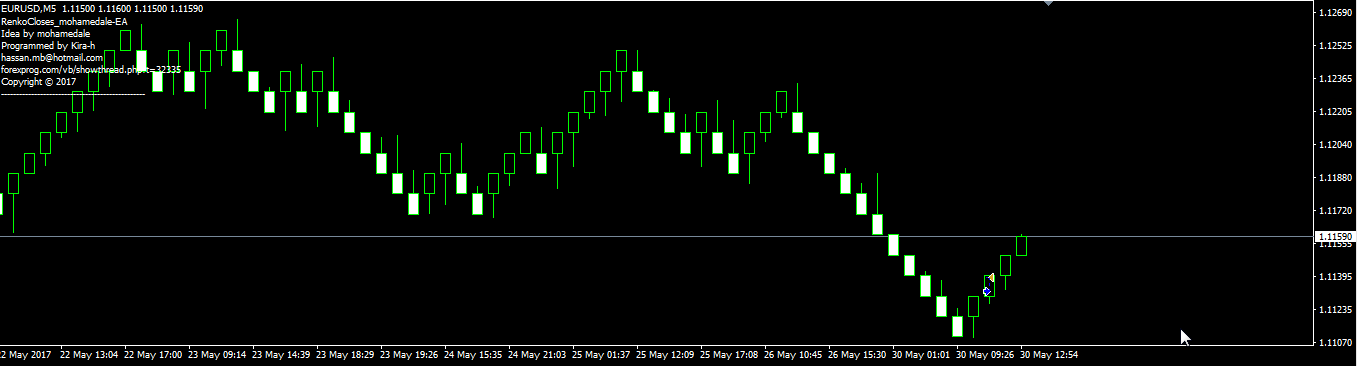1358x366 pixels.
Task: Click the forexprog.com showthread link text
Action: [x=91, y=70]
